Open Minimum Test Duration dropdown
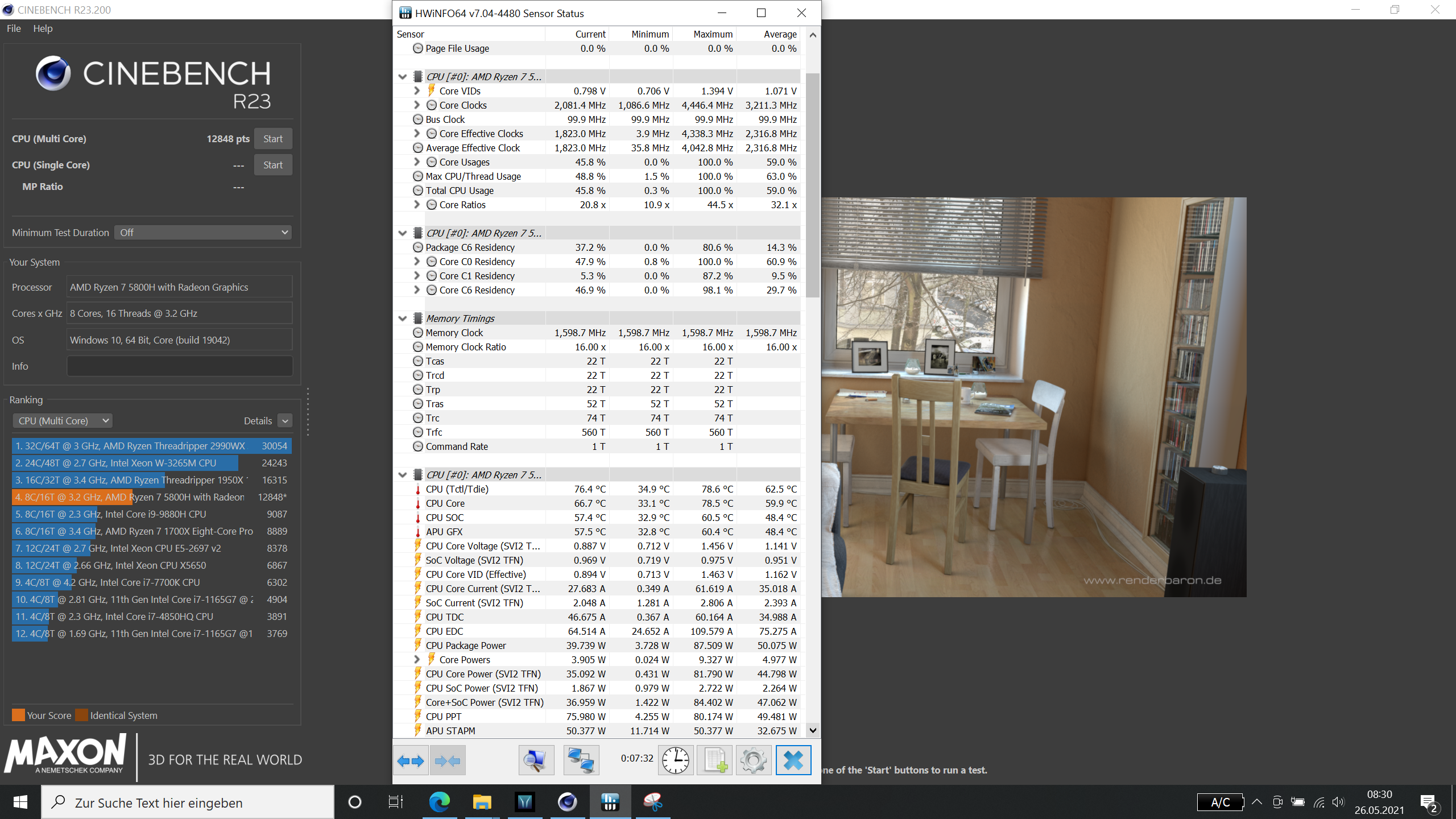Screen dimensions: 1456x819 click(x=203, y=233)
